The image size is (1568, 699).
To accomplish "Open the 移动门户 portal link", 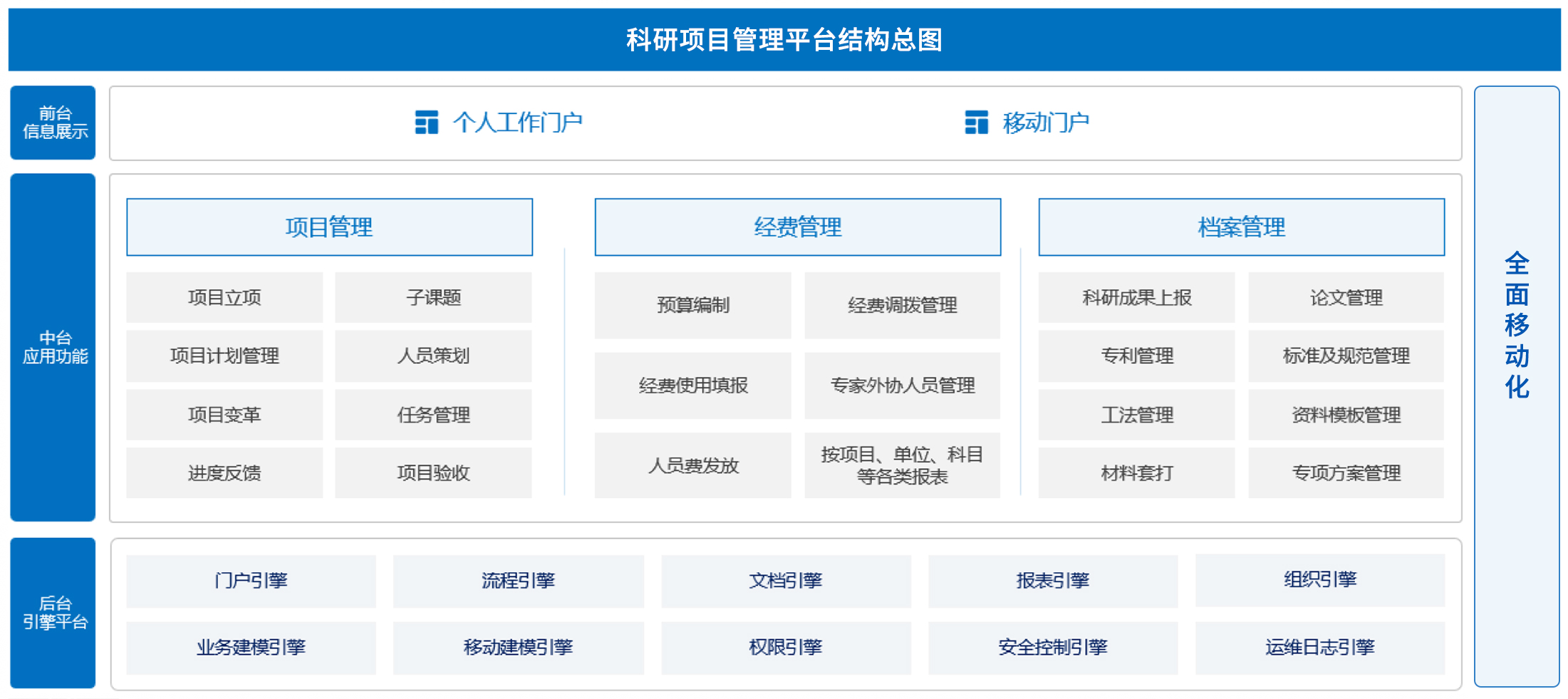I will coord(1045,123).
